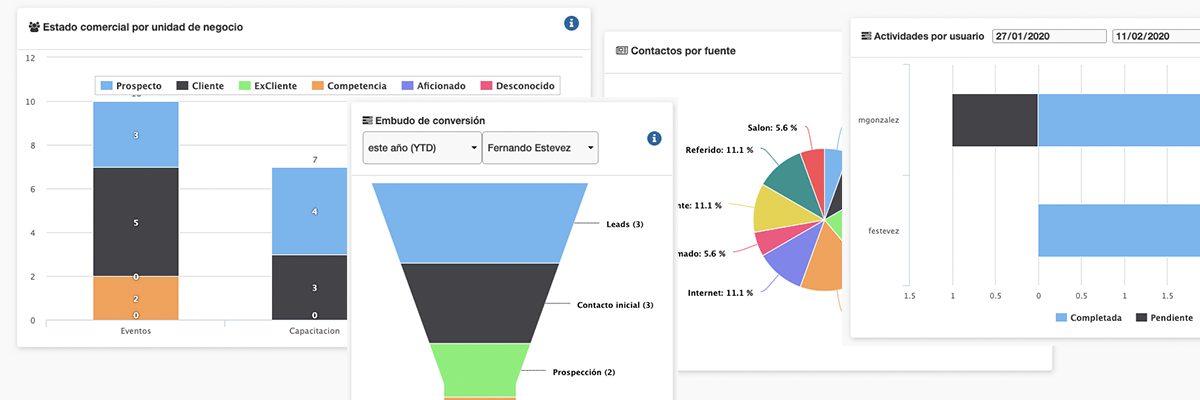Screen dimensions: 1200x400
Task: Click list icon beside Actividades por usuario
Action: [866, 36]
